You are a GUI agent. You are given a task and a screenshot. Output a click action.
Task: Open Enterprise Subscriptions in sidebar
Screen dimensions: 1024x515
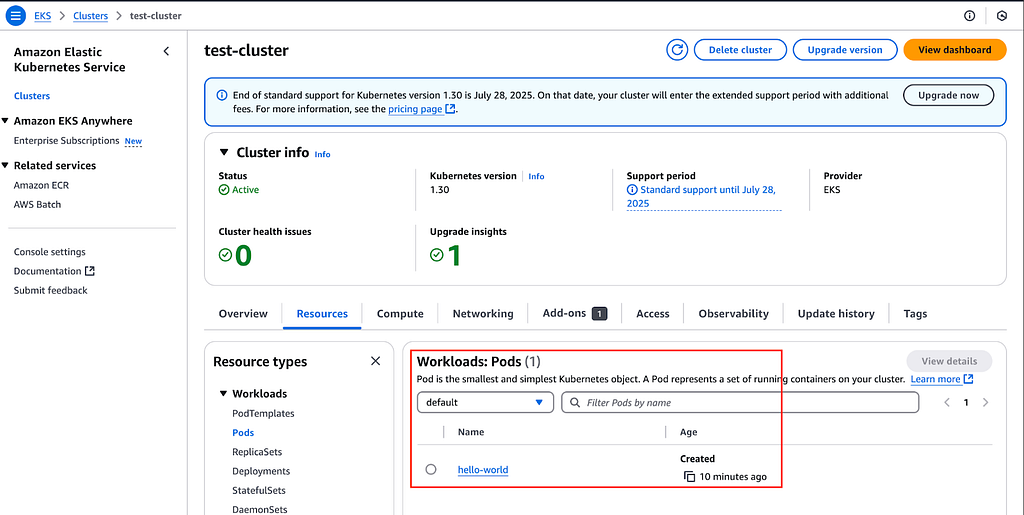[67, 140]
